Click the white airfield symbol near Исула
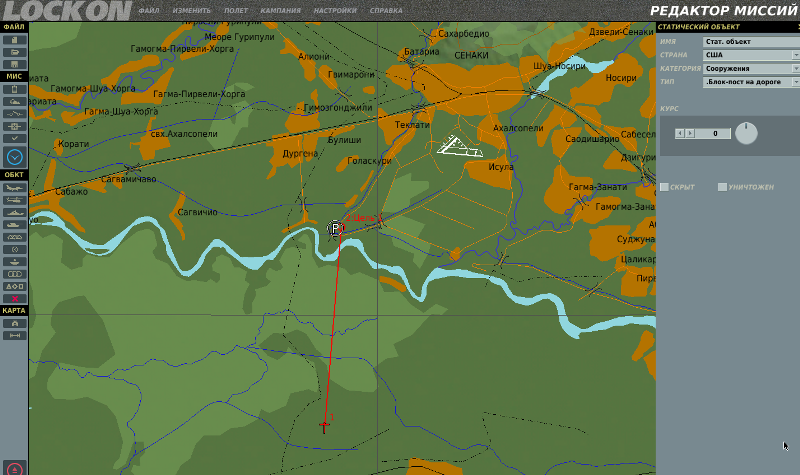Image resolution: width=800 pixels, height=475 pixels. click(x=459, y=146)
